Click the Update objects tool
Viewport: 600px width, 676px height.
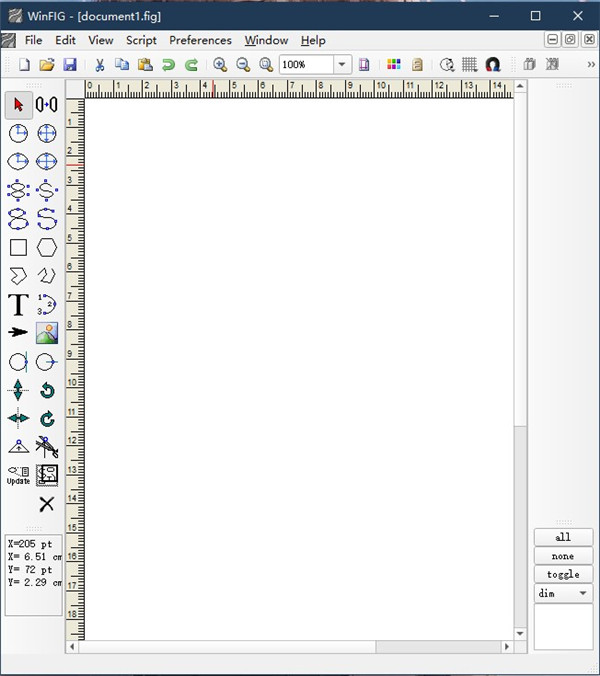[18, 475]
